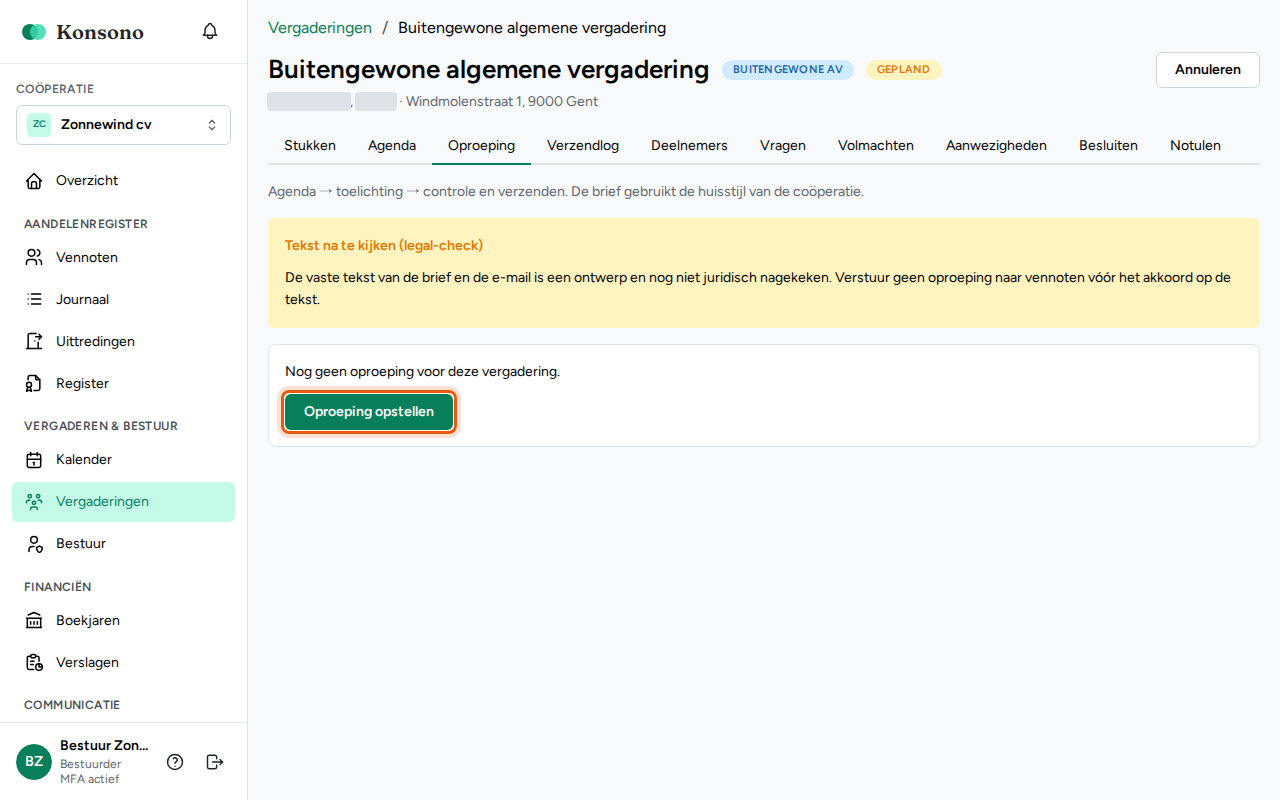Click the Boekjaren bank icon
This screenshot has width=1280, height=800.
(34, 621)
